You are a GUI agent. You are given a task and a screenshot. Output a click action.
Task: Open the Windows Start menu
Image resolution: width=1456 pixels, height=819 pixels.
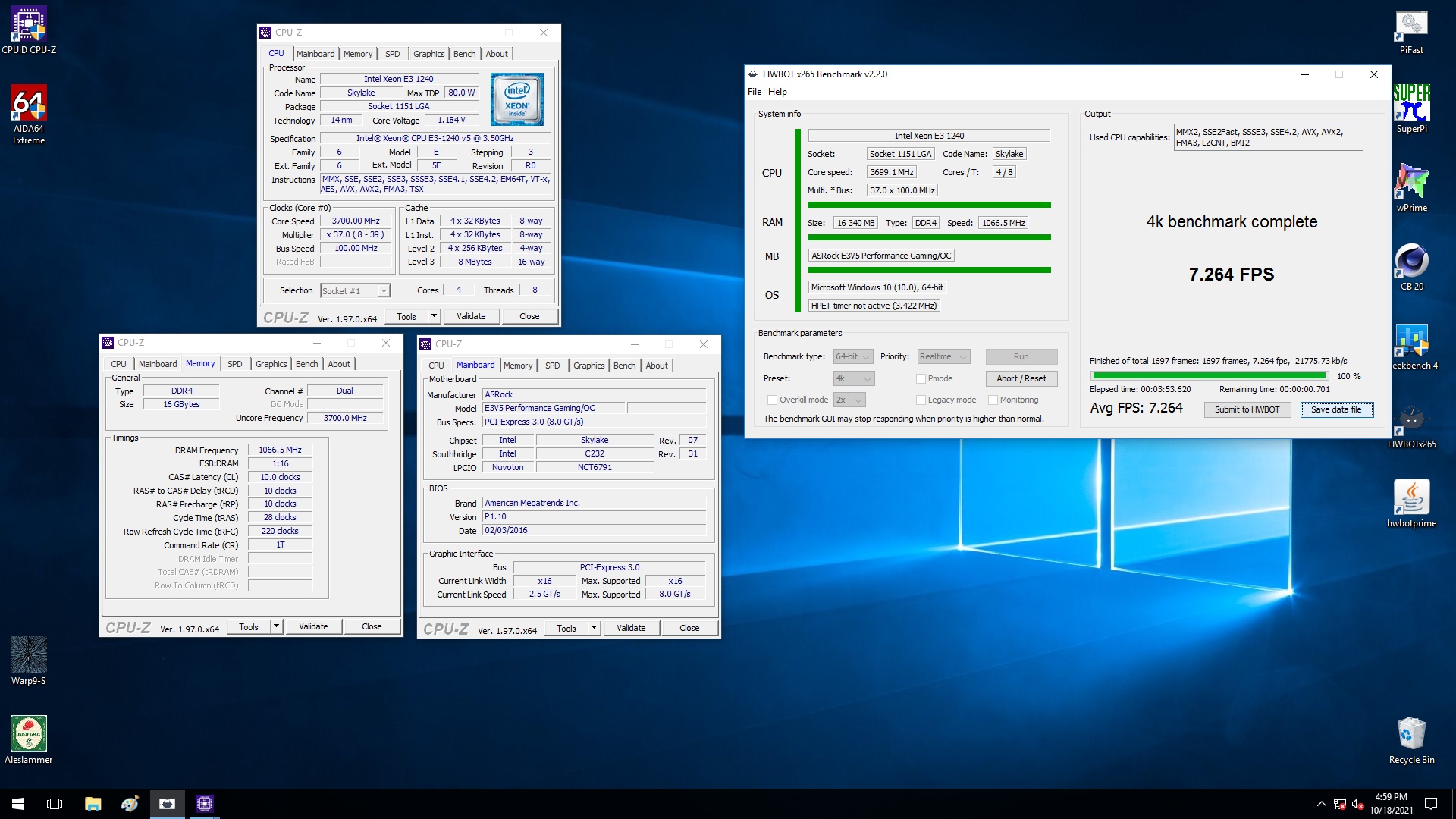click(18, 804)
